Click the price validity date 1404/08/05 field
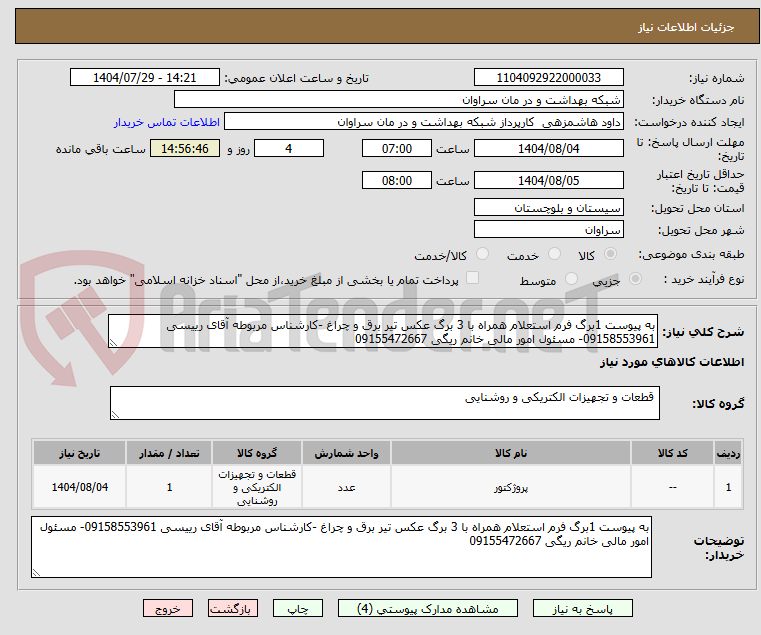 pyautogui.click(x=548, y=181)
